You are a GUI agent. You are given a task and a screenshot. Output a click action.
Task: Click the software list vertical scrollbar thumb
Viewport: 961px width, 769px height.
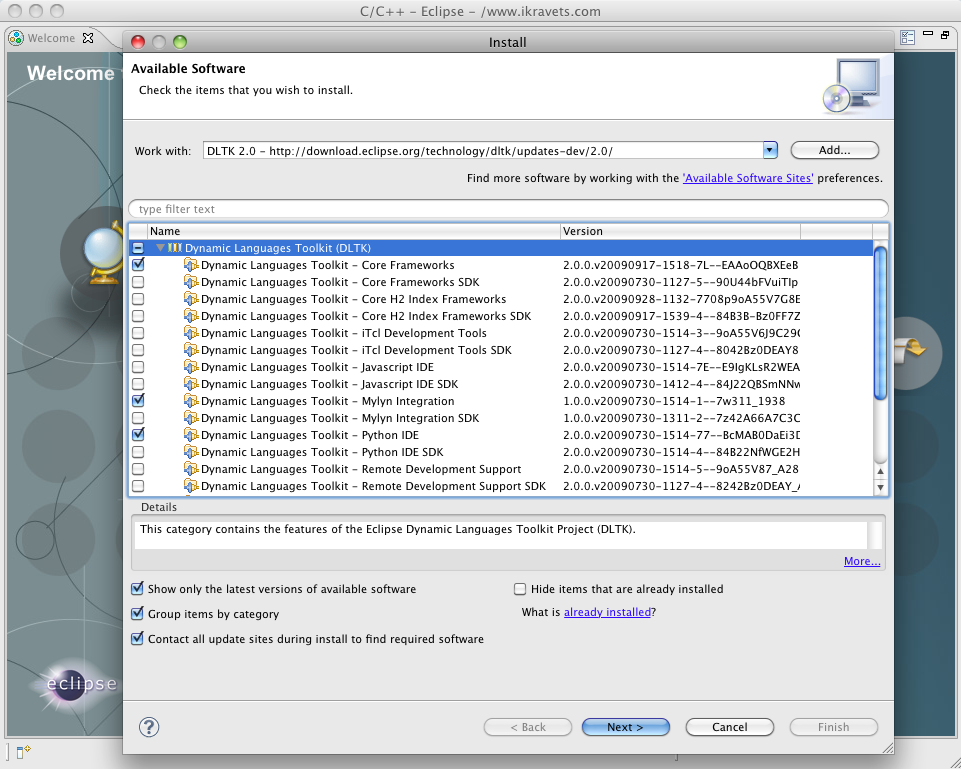880,322
